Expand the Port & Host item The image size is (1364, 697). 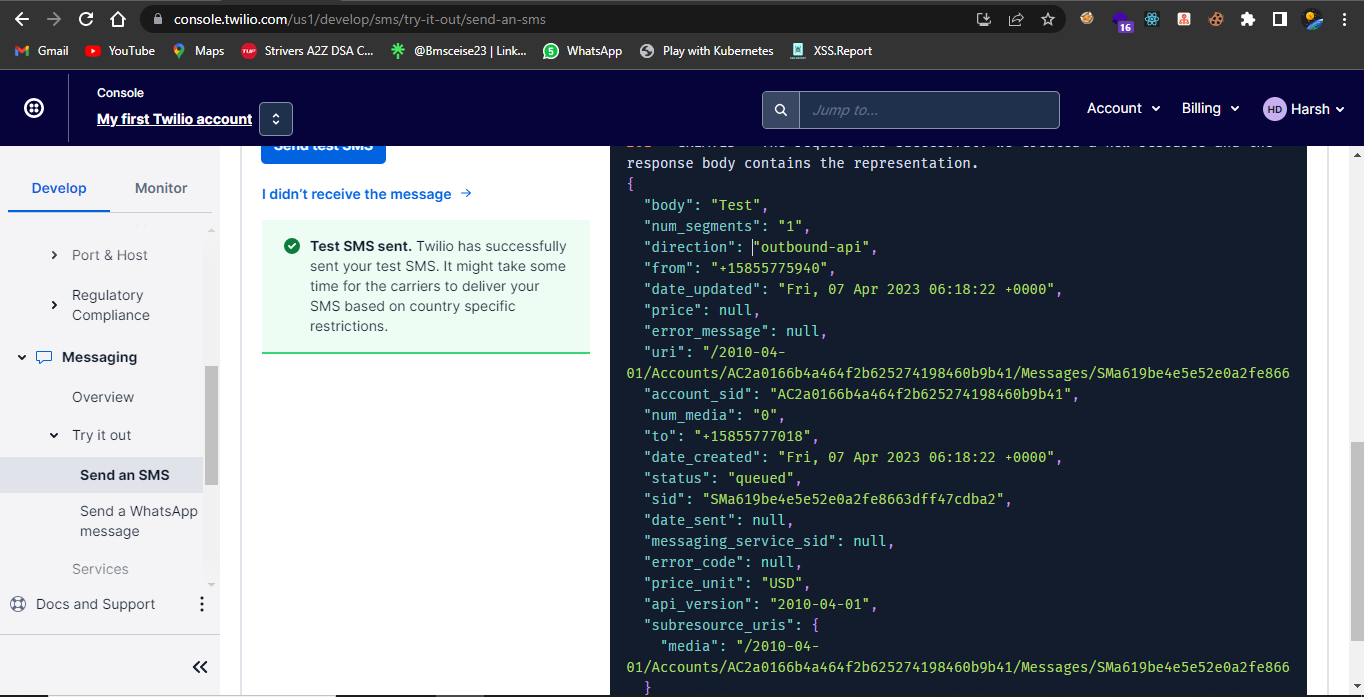[x=54, y=255]
